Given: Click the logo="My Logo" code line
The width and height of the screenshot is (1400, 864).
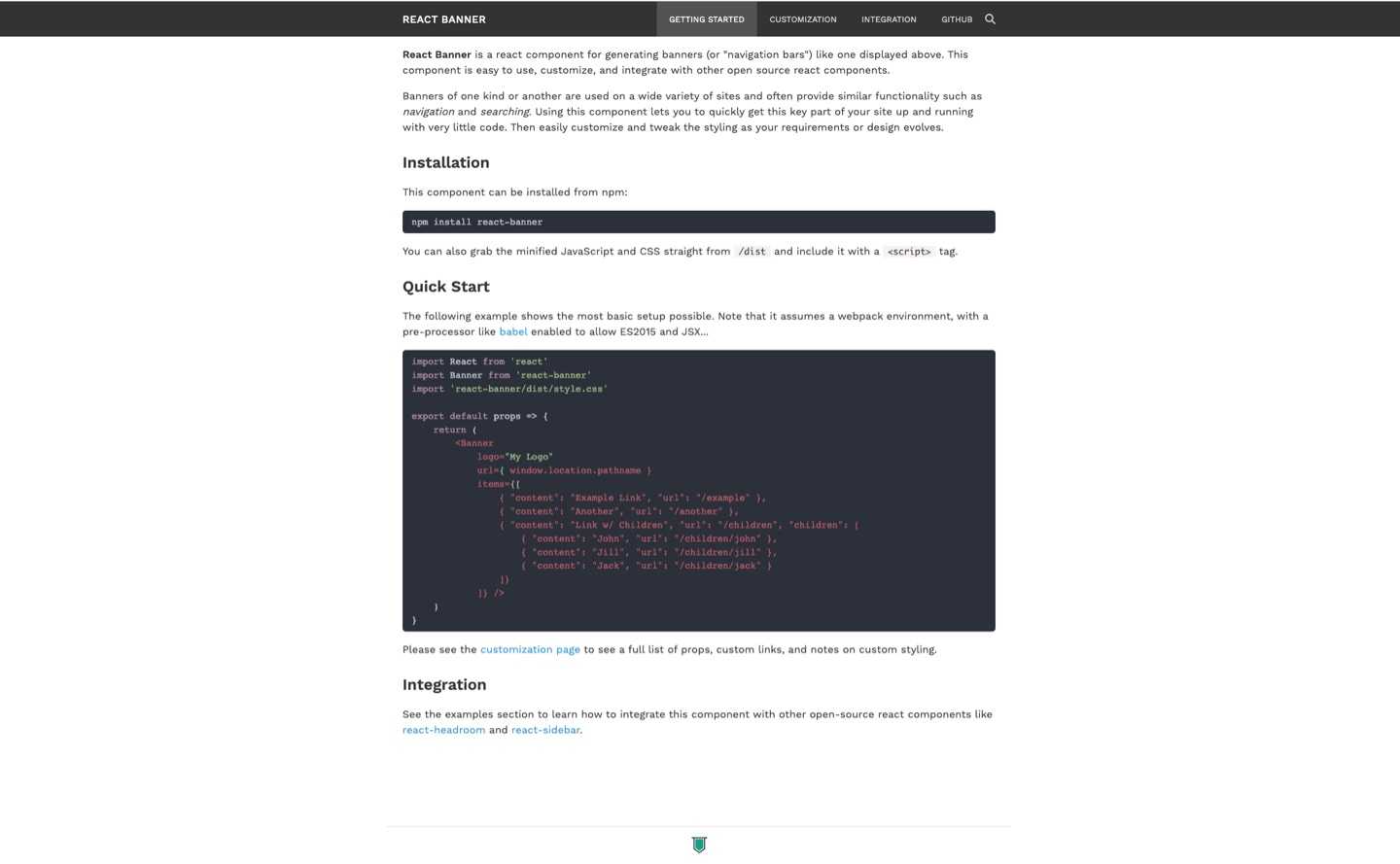Looking at the screenshot, I should 514,457.
